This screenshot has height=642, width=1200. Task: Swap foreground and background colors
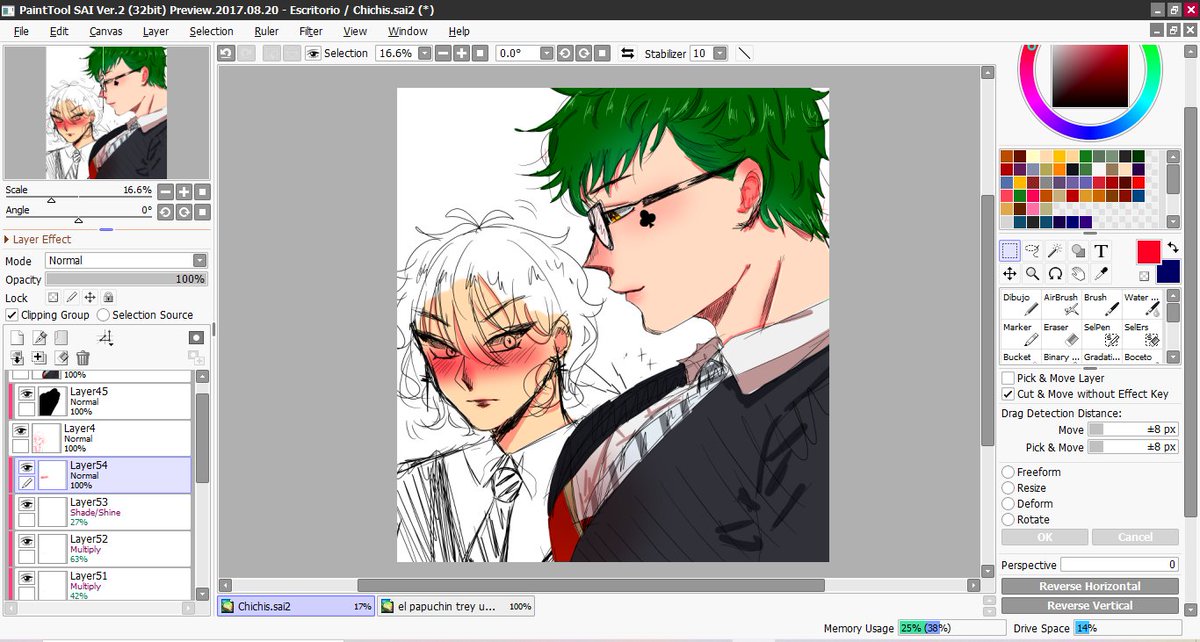pos(1173,247)
